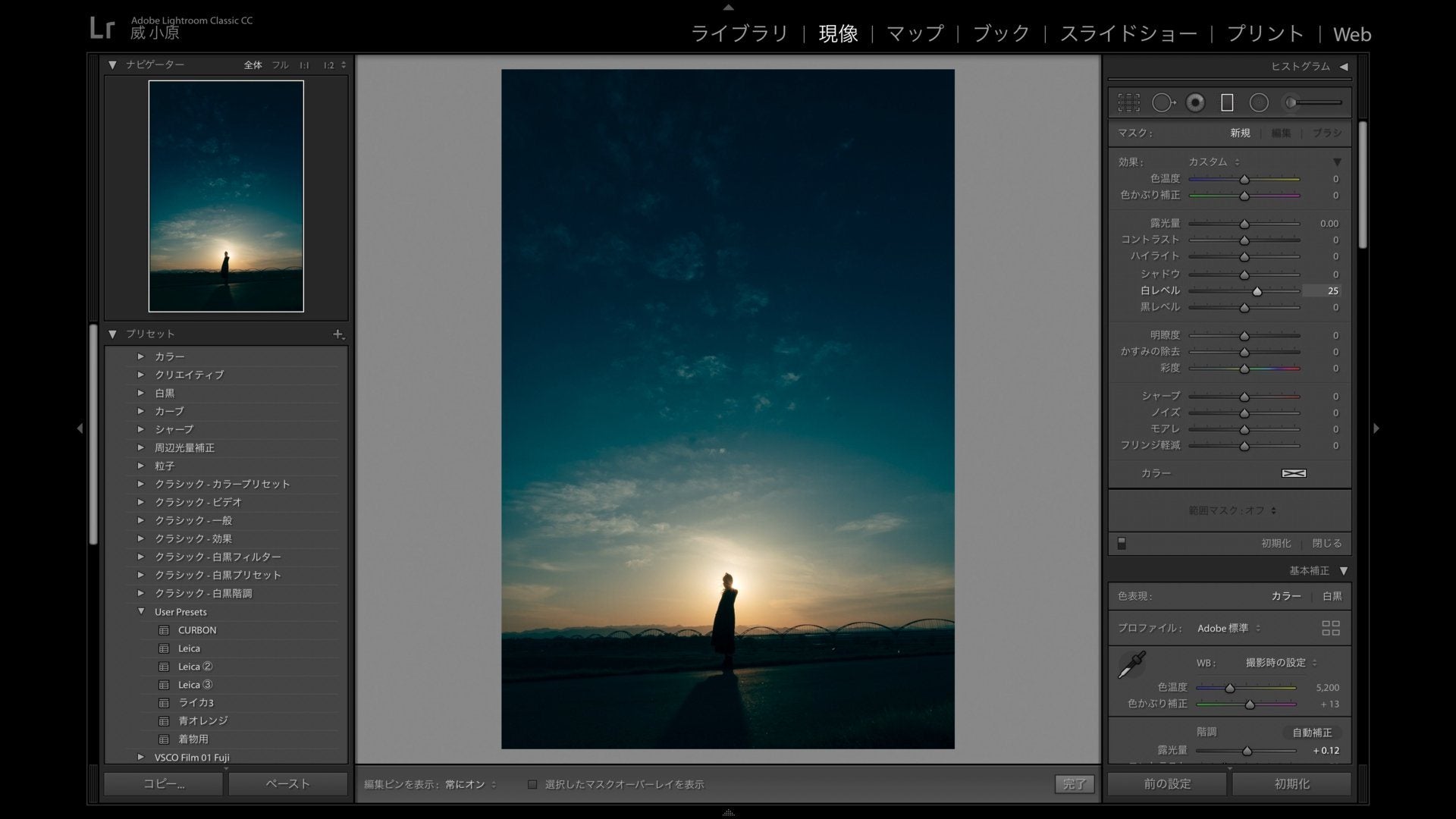1456x819 pixels.
Task: Open the WB 撮影時の設定 dropdown
Action: 1281,663
